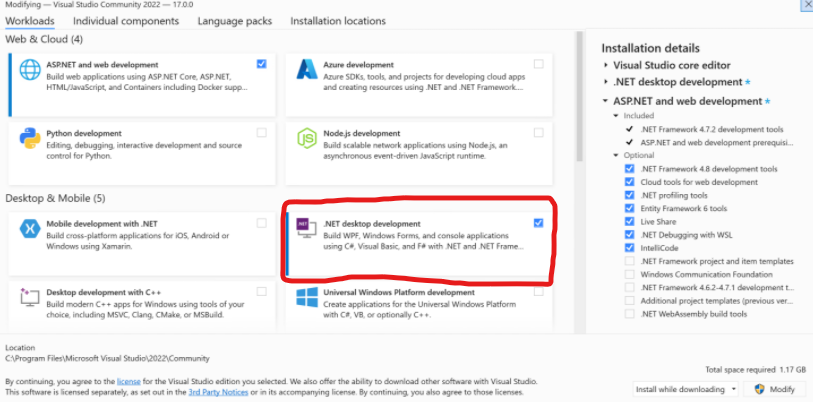Expand Visual Studio core editor details
The height and width of the screenshot is (402, 813).
point(606,65)
